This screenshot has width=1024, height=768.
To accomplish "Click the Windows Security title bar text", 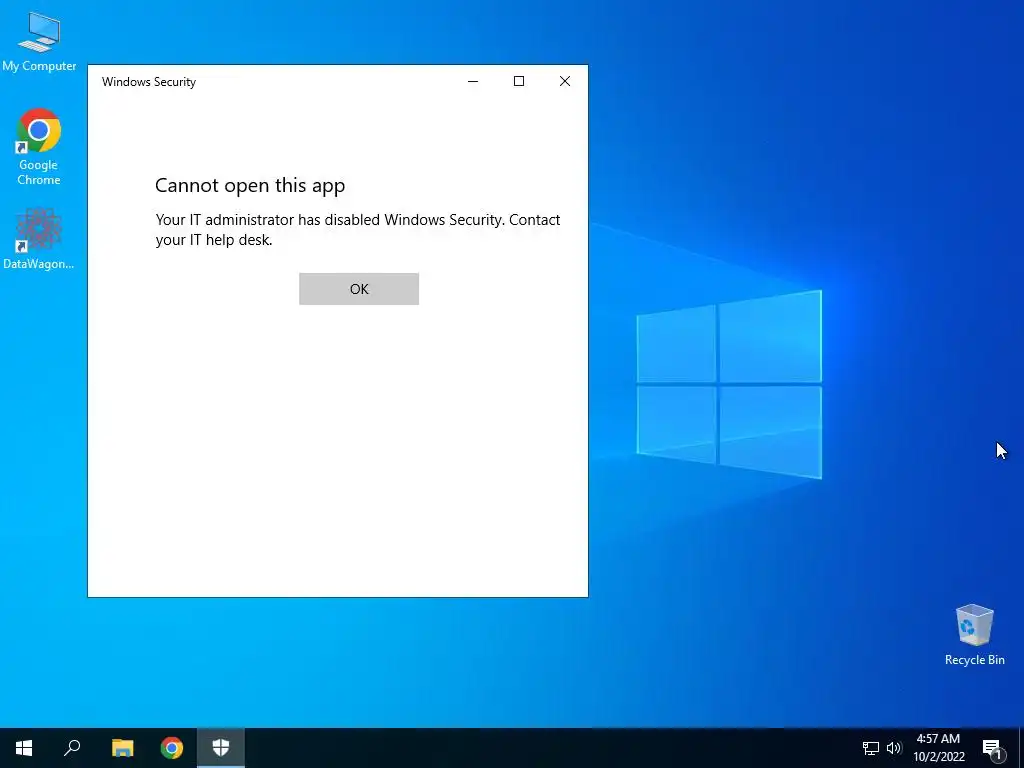I will pos(149,82).
